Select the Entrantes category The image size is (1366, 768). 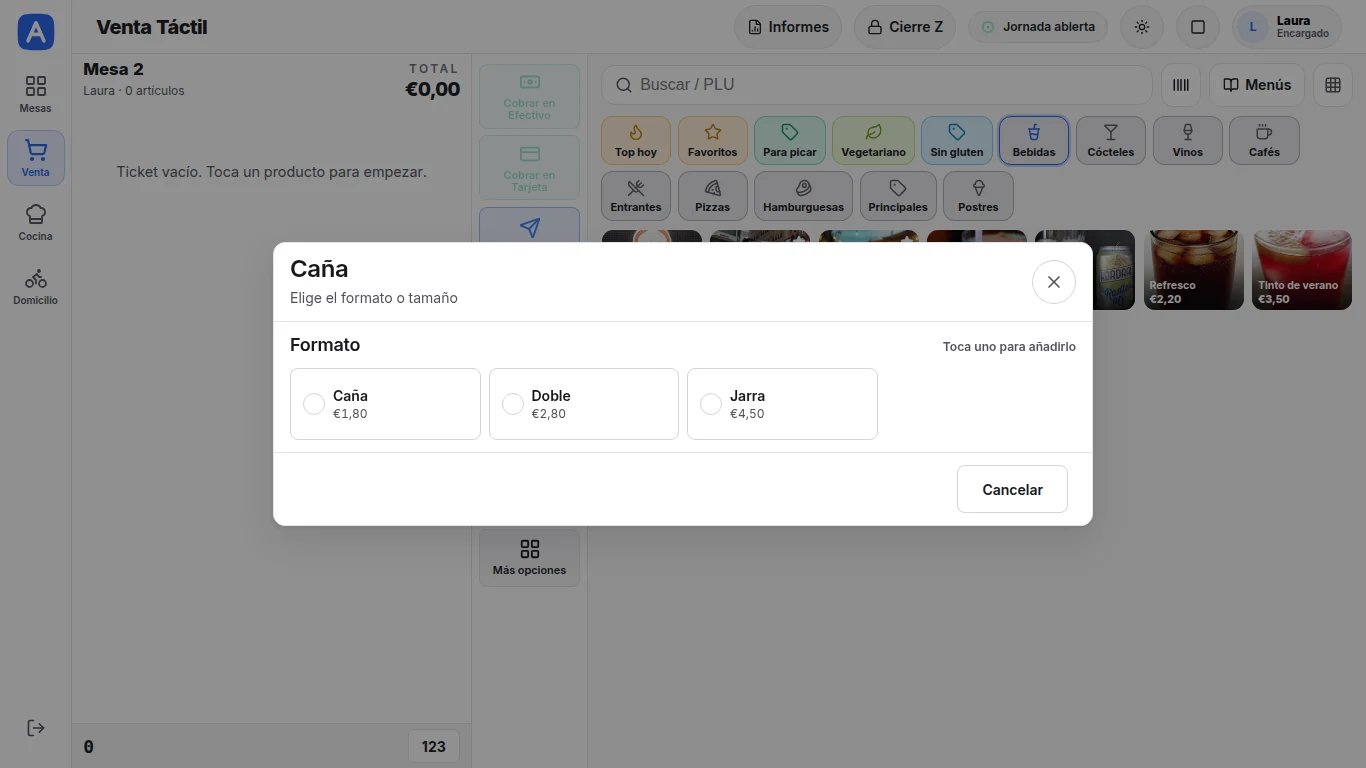click(x=636, y=195)
